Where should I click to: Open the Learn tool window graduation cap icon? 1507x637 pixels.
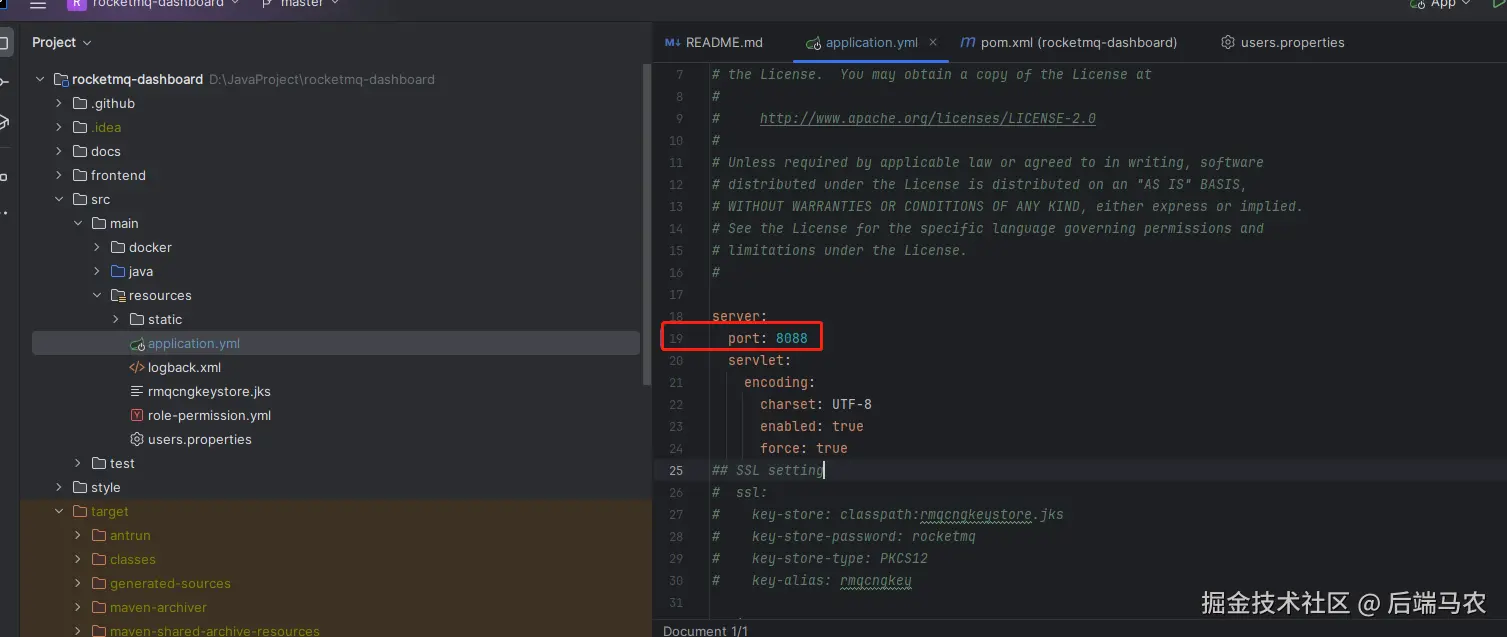coord(4,122)
